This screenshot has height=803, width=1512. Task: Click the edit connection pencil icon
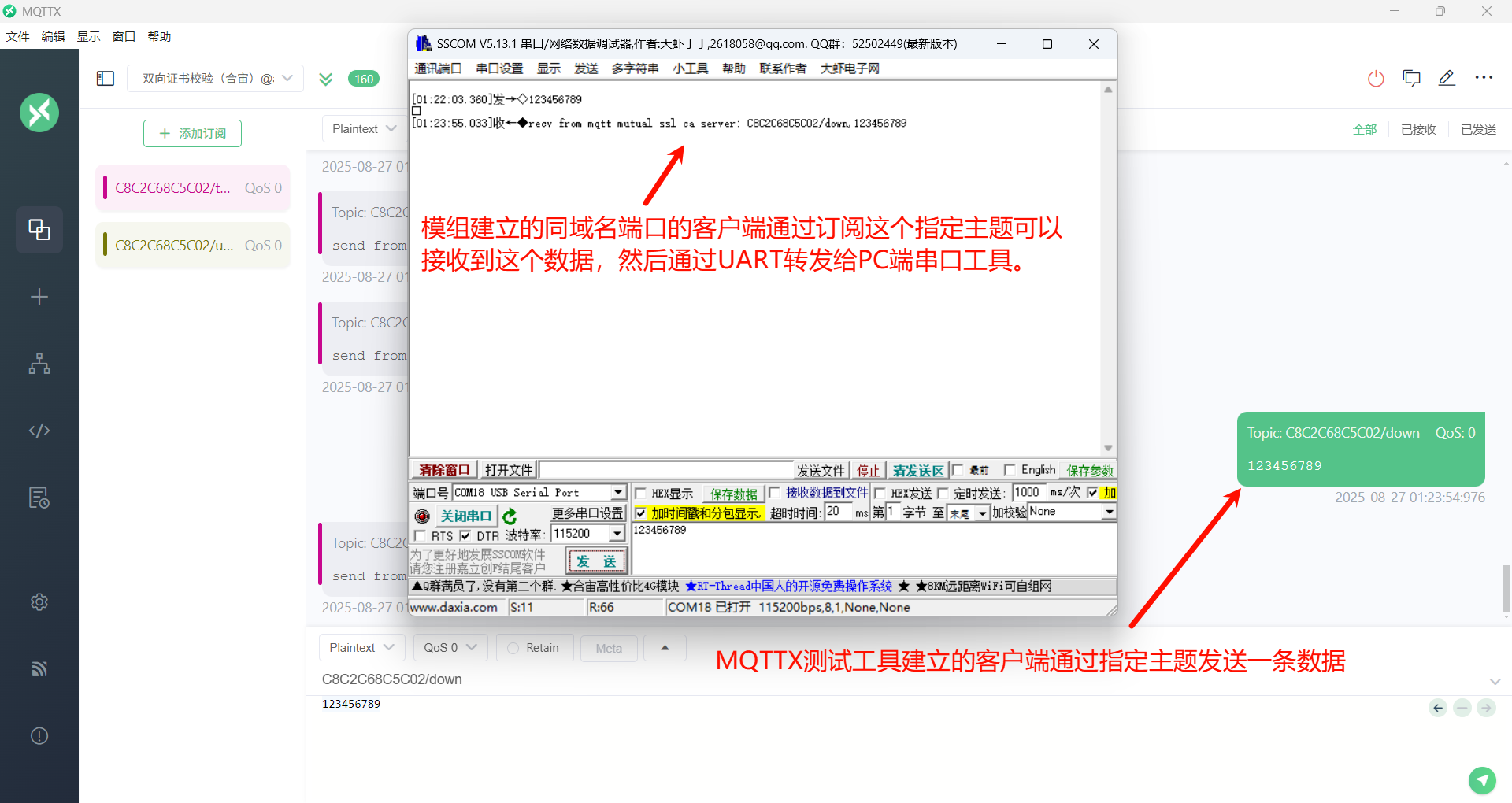pos(1447,78)
